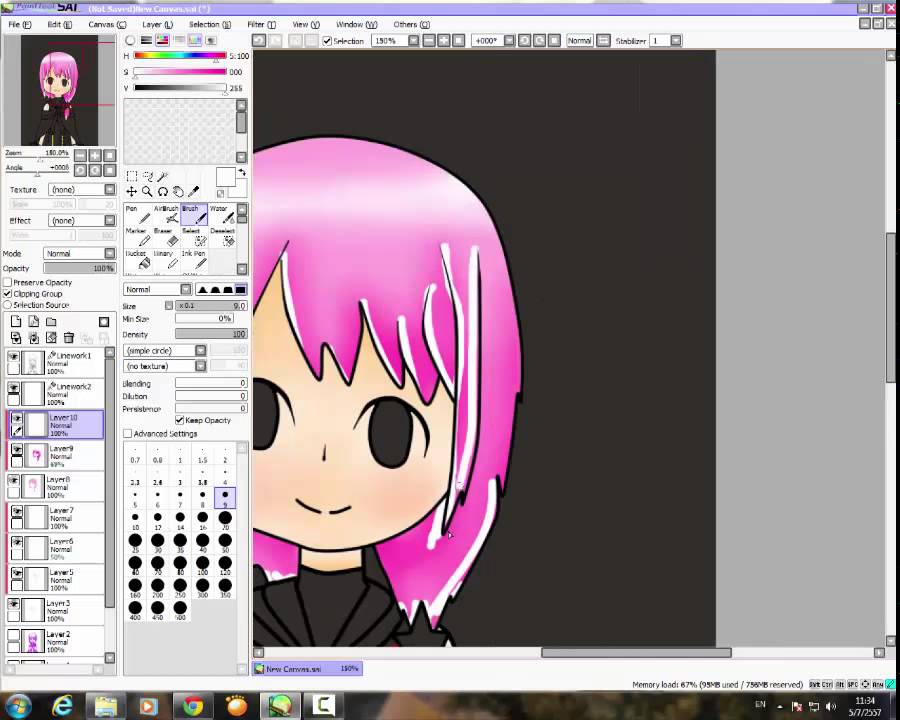This screenshot has width=900, height=720.
Task: Open the File menu
Action: (20, 25)
